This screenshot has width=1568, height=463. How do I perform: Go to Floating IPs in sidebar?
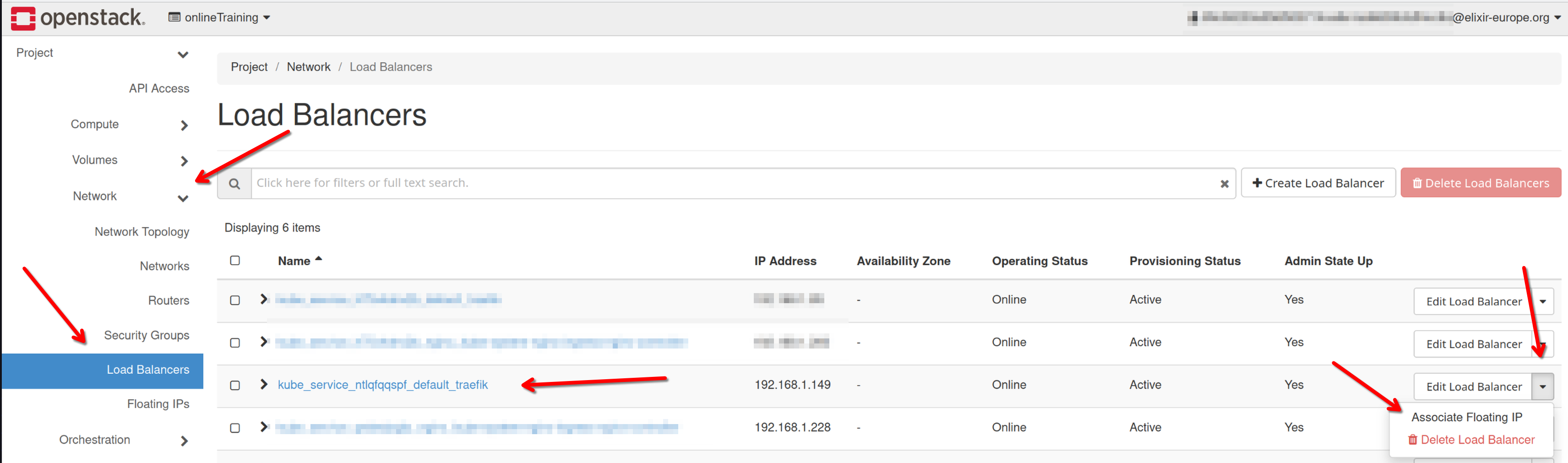click(x=158, y=404)
